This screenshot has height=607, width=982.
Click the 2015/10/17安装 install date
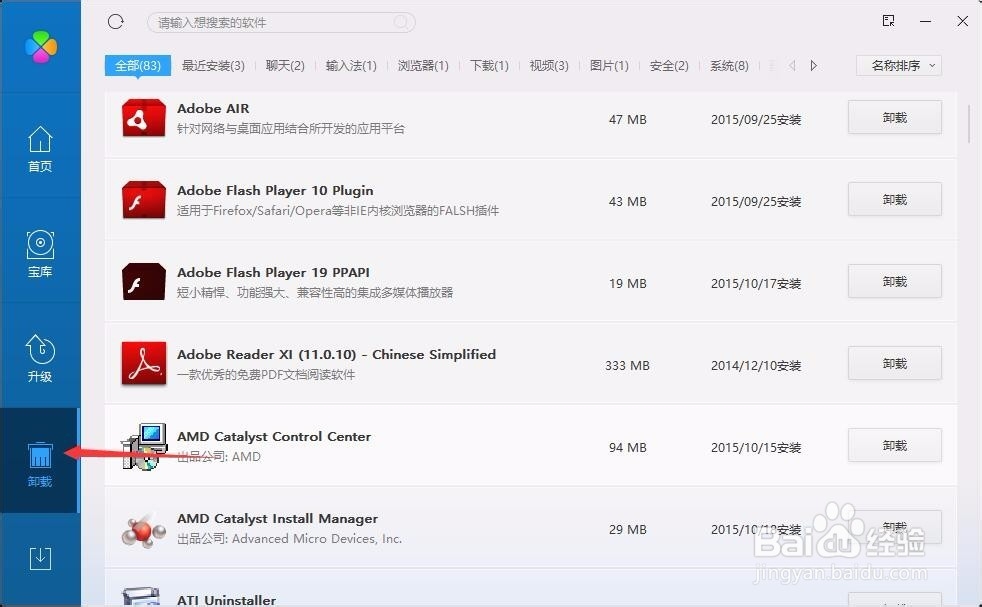click(756, 283)
